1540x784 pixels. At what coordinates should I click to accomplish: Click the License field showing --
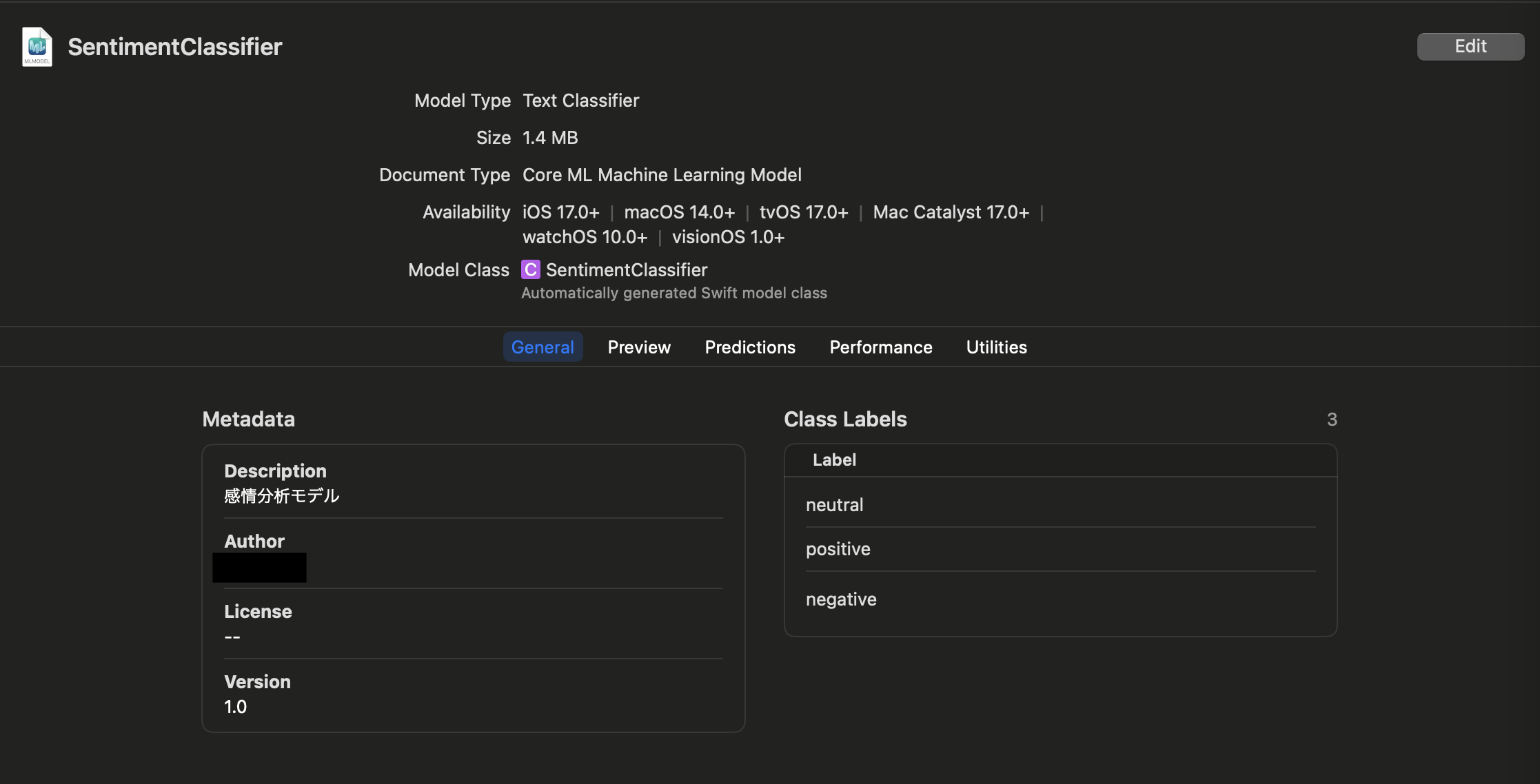[x=233, y=636]
